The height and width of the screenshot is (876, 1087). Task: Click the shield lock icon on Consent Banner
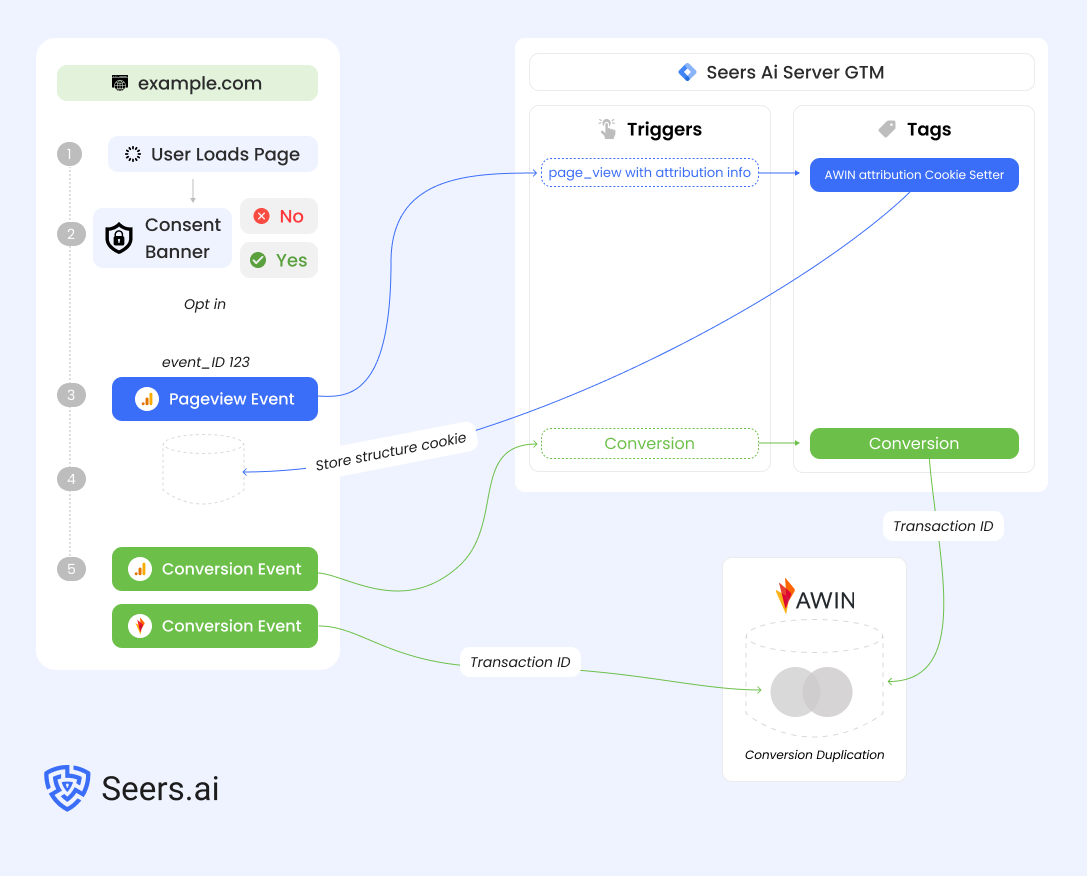(119, 238)
